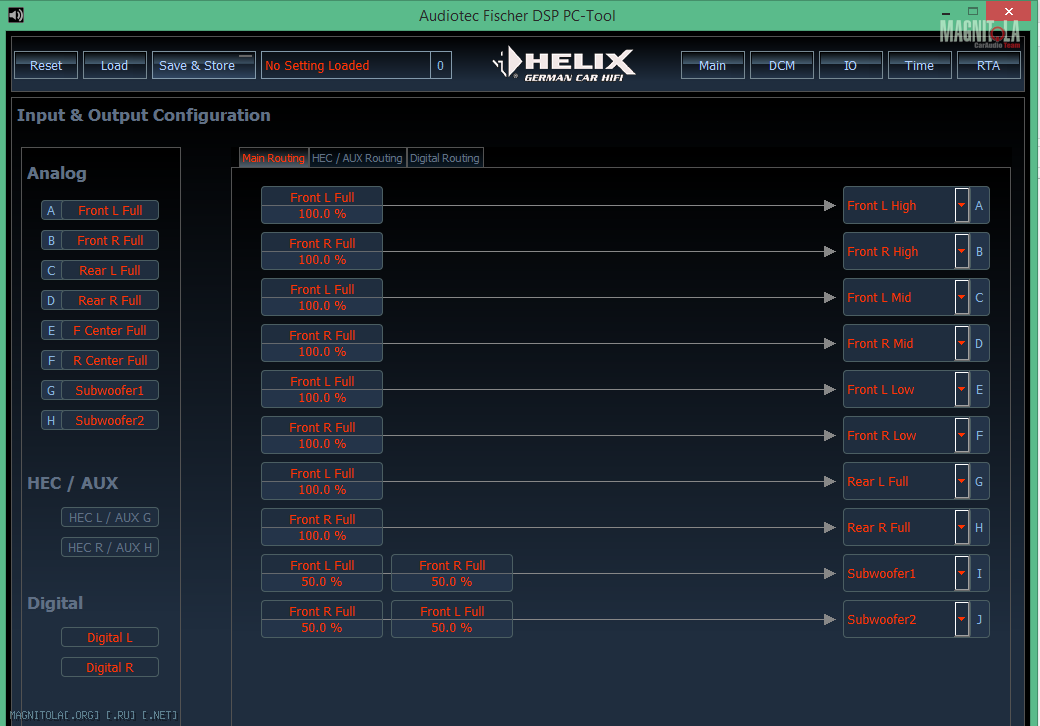This screenshot has height=726, width=1040.
Task: Open the DCM page
Action: [781, 66]
